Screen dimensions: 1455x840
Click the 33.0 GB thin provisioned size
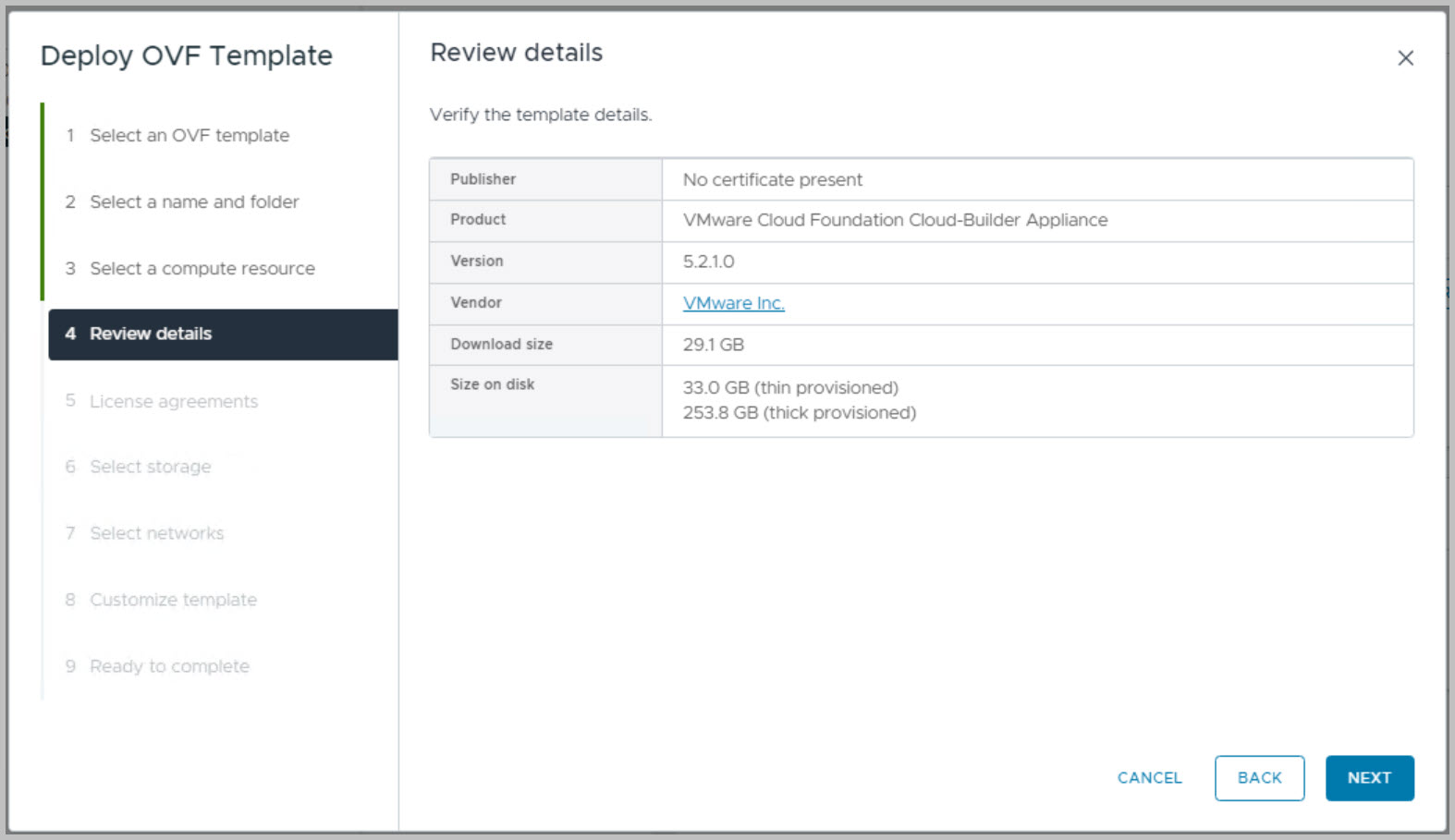(789, 388)
